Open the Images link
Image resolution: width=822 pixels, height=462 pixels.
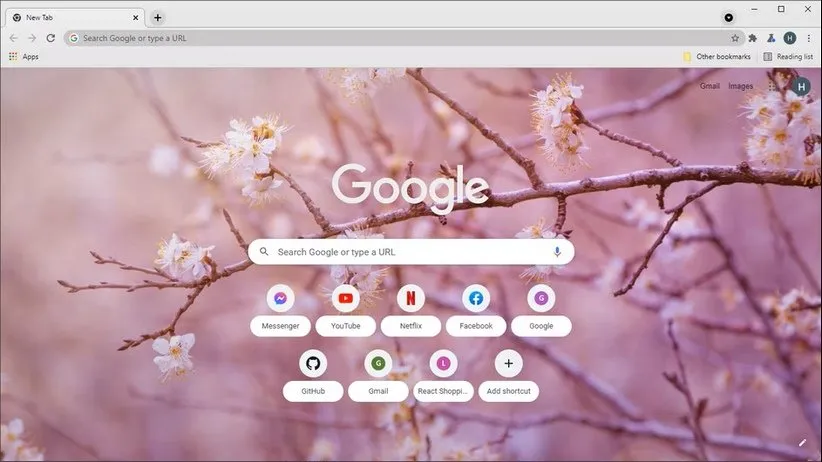740,86
